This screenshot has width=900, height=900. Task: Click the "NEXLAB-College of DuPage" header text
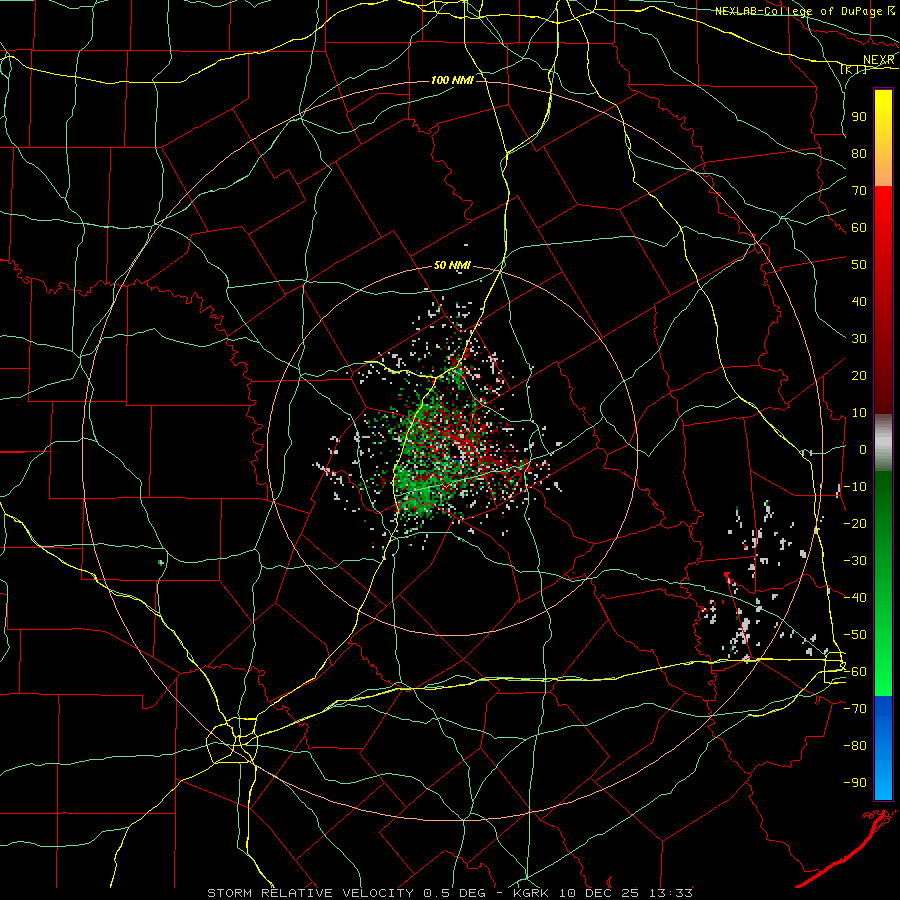(798, 11)
